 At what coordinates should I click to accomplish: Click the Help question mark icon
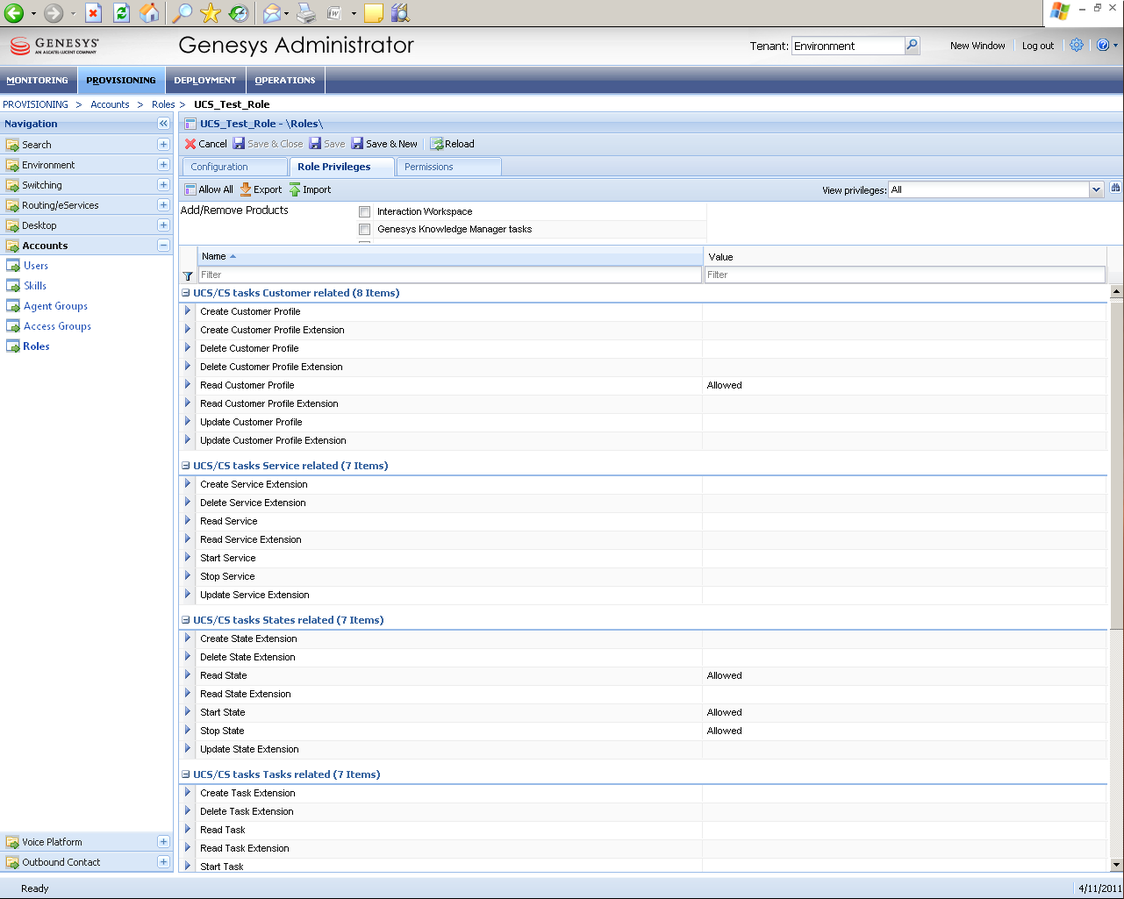(x=1103, y=45)
